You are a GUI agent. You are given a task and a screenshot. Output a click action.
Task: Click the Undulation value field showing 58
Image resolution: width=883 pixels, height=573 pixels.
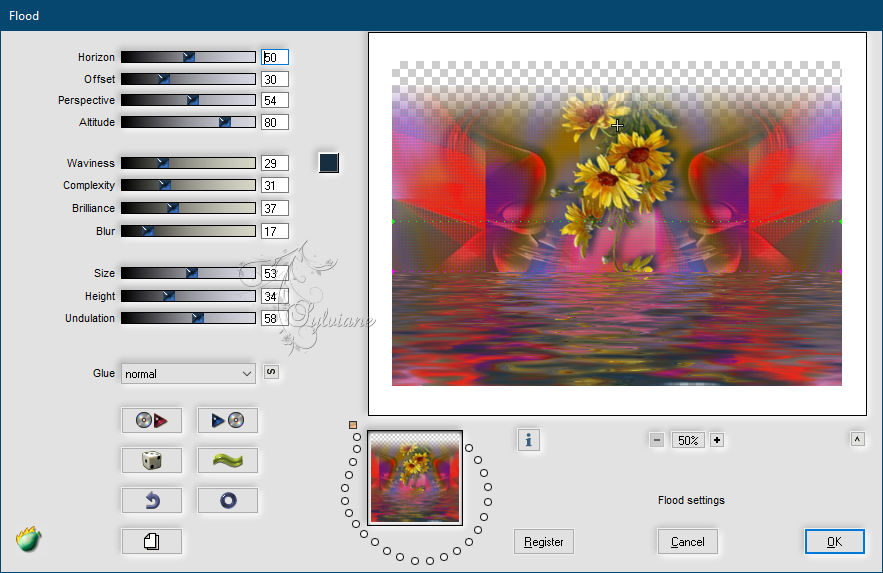pyautogui.click(x=275, y=319)
